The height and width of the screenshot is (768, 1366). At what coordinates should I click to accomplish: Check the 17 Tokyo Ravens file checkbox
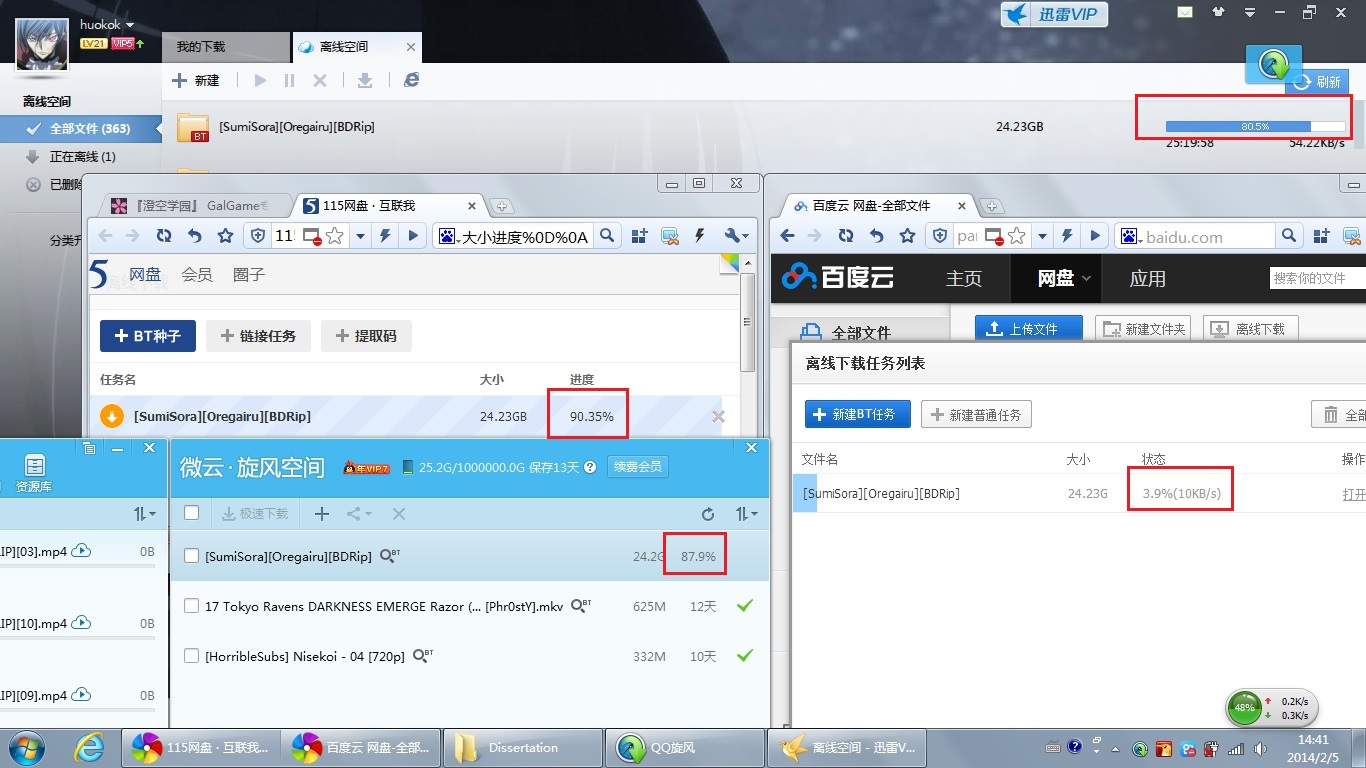point(192,606)
